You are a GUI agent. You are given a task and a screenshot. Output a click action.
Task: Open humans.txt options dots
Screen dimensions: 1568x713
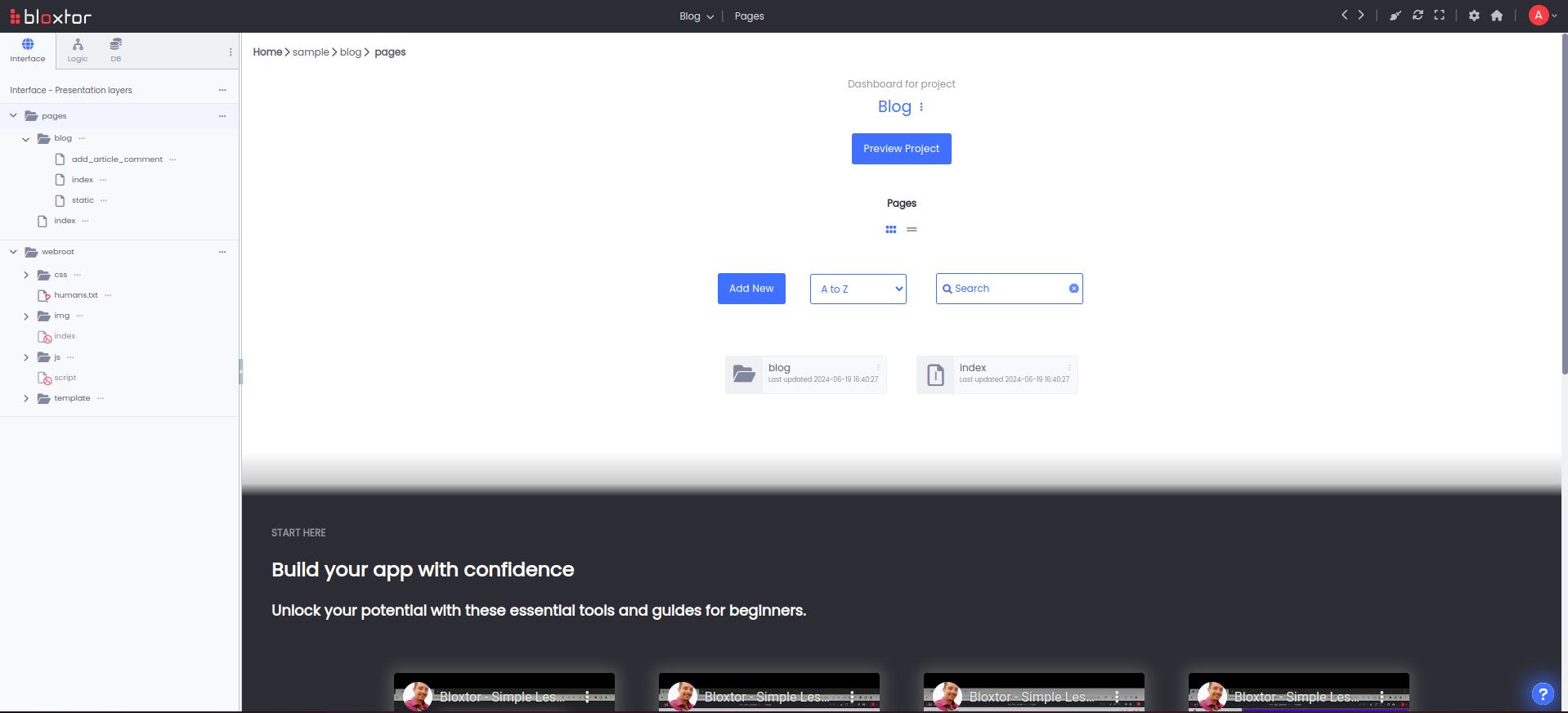point(108,295)
